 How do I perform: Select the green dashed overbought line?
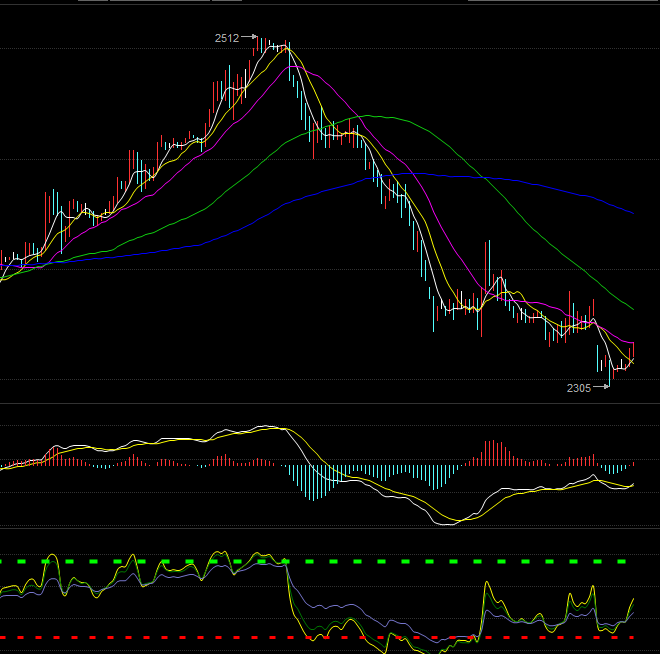coord(330,561)
